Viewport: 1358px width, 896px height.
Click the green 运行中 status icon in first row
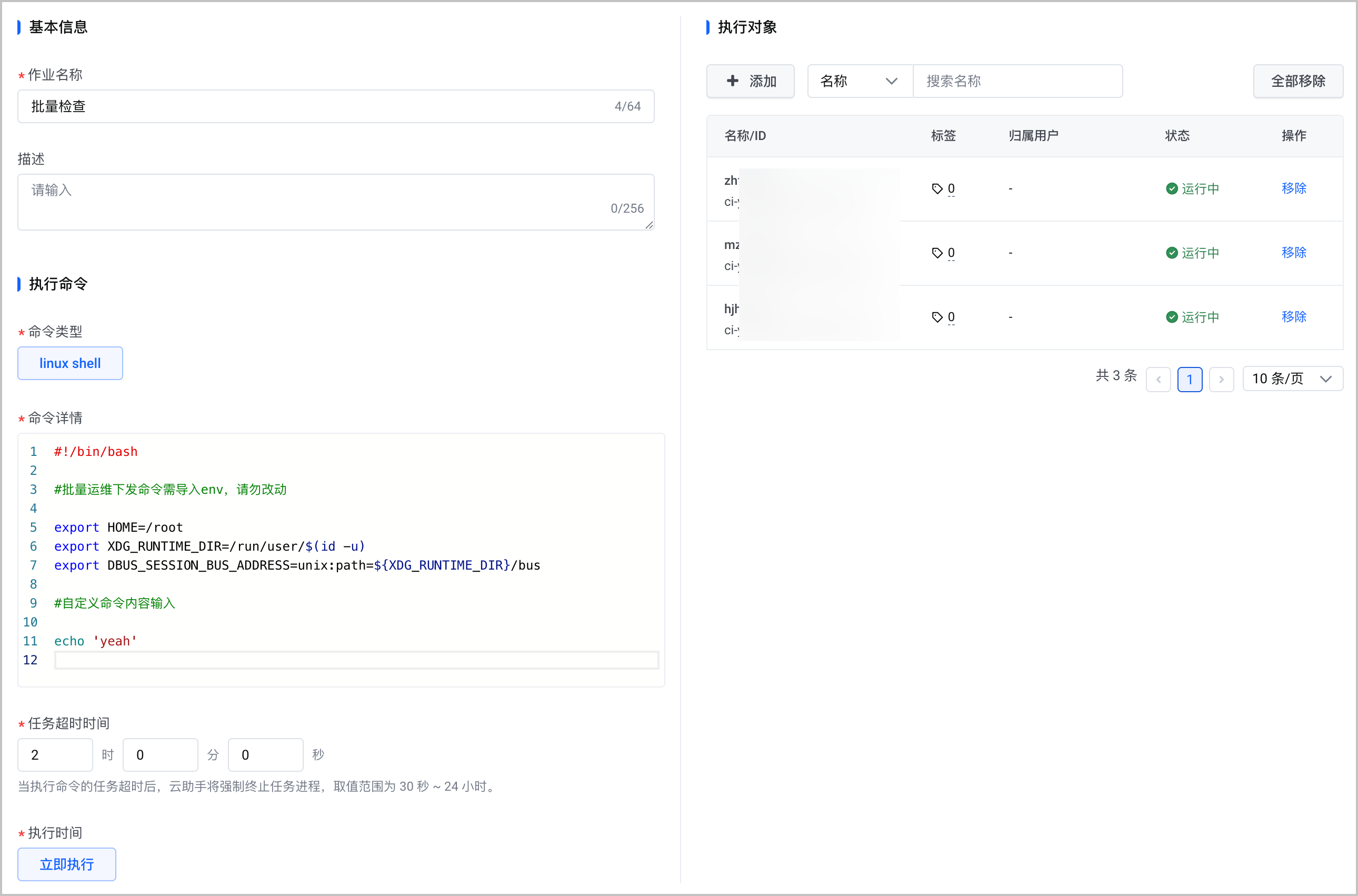click(x=1172, y=188)
